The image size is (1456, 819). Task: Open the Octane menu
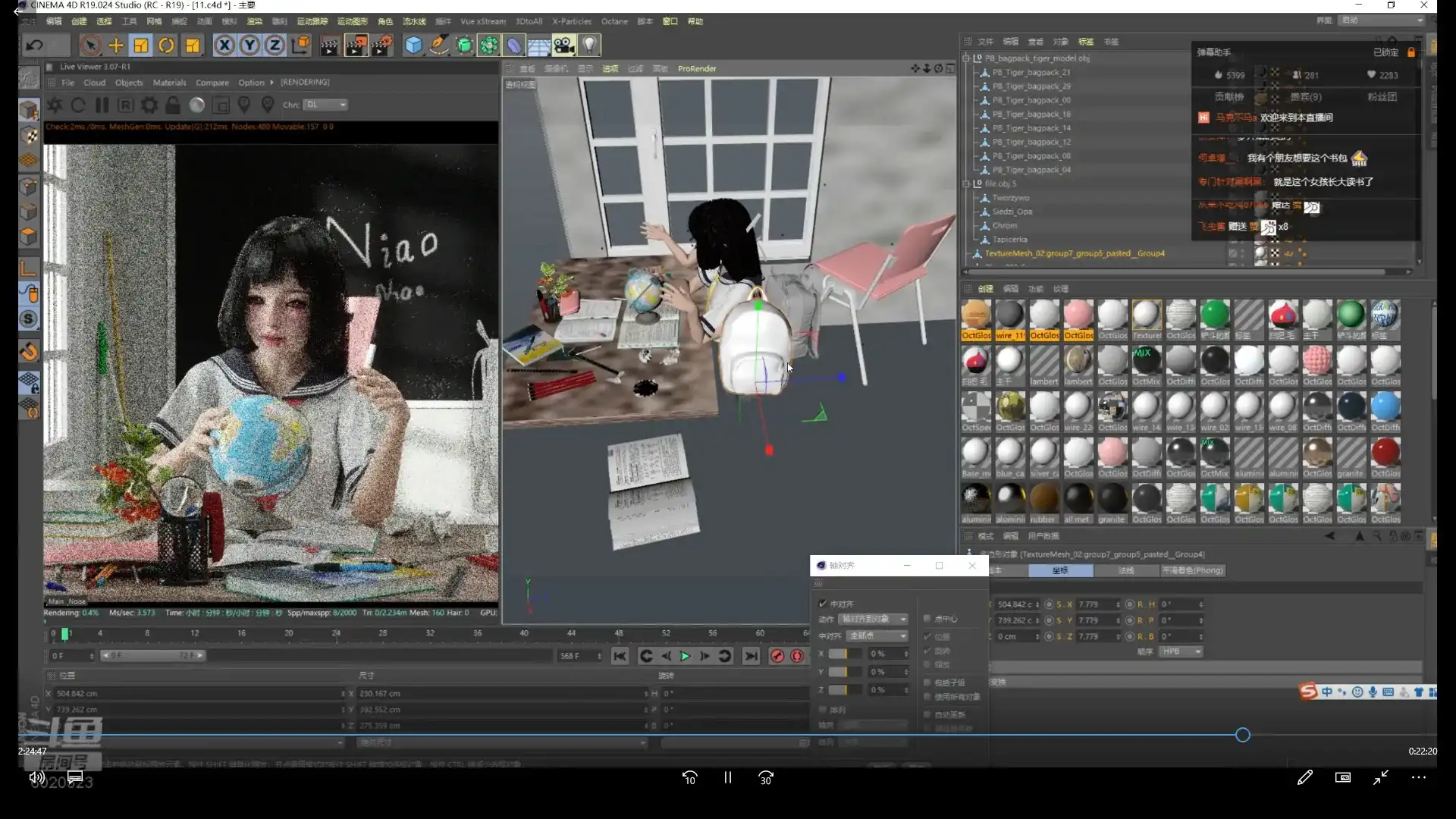613,21
